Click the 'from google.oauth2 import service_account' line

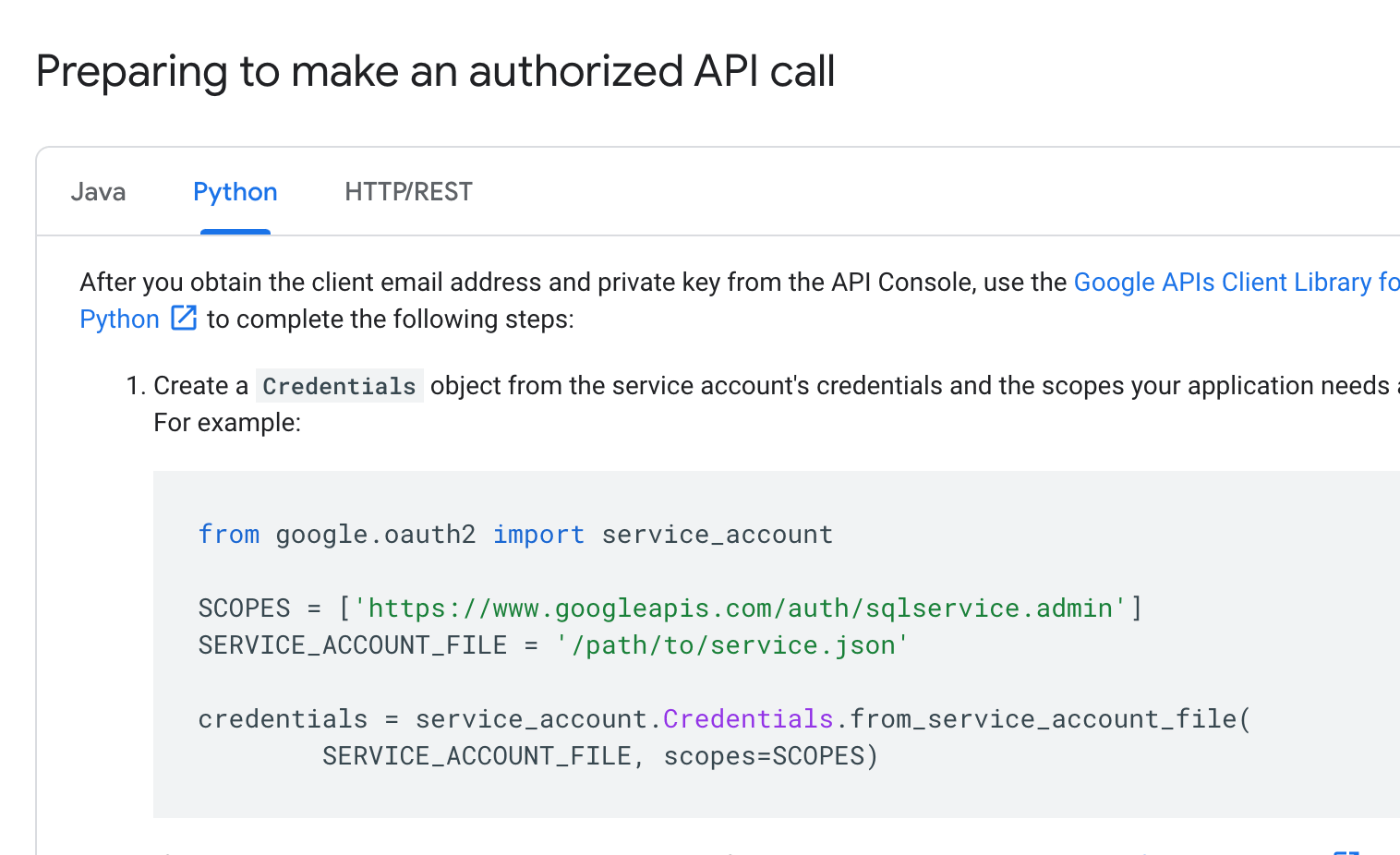[x=515, y=534]
